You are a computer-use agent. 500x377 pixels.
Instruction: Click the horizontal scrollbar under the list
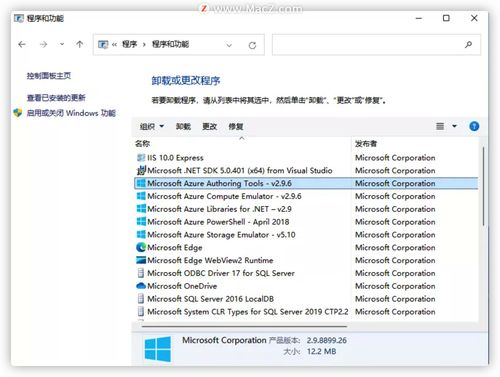(244, 327)
